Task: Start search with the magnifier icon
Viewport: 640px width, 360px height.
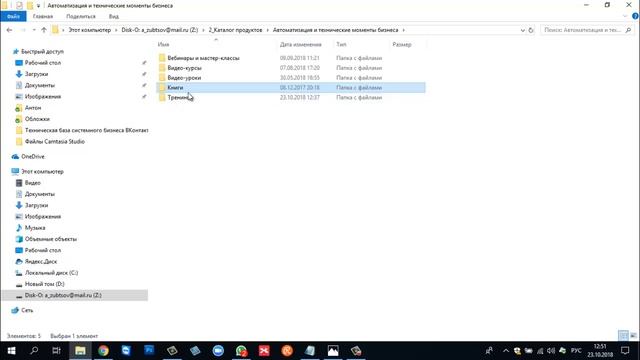Action: point(628,30)
